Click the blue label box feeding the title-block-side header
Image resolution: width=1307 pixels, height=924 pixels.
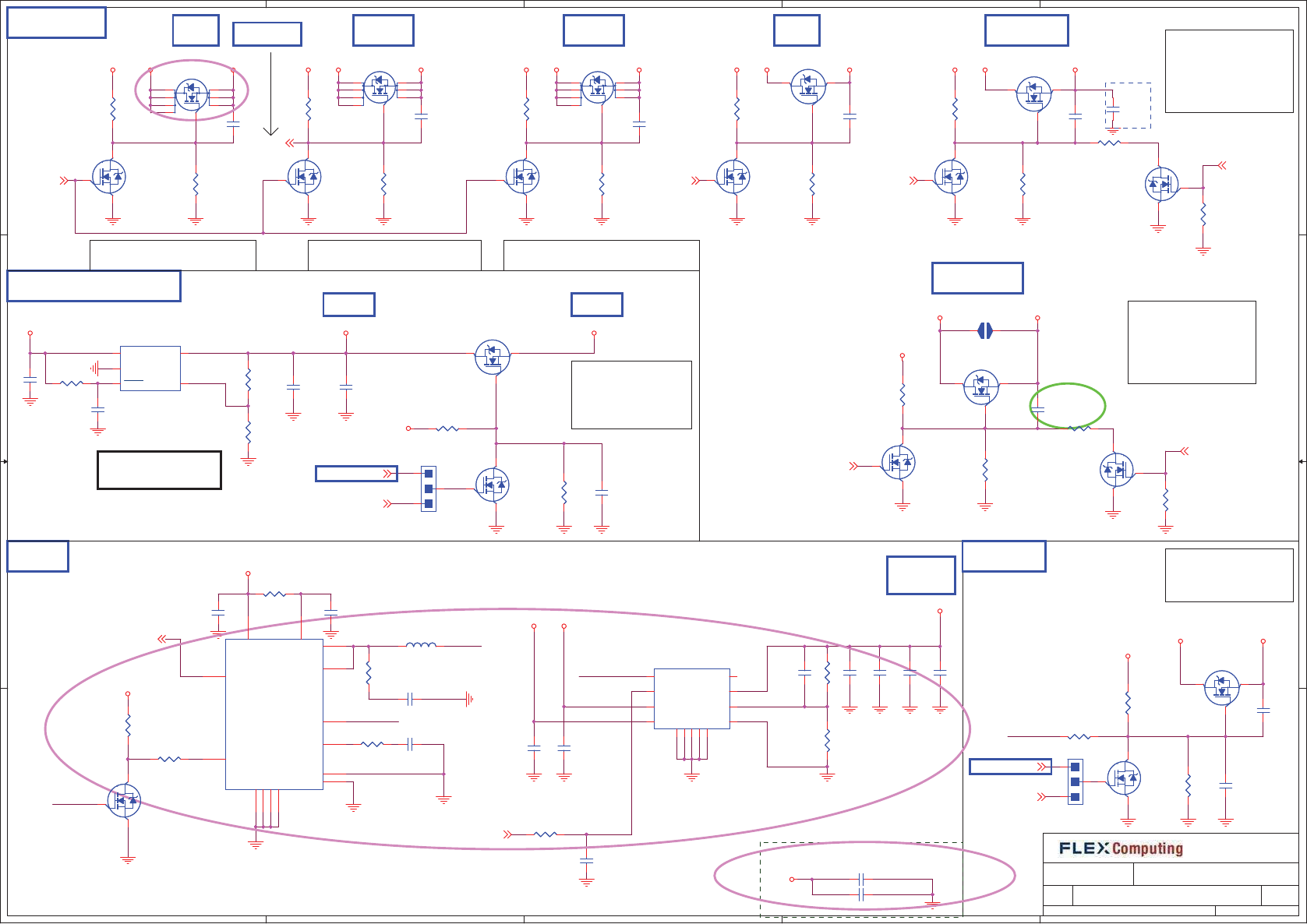(x=1010, y=767)
